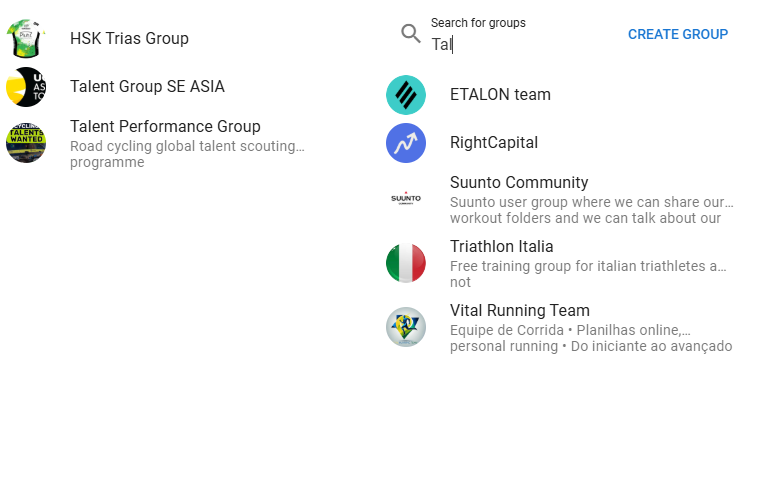The width and height of the screenshot is (772, 502).
Task: Open the Talent Group SE ASIA avatar
Action: [x=26, y=87]
